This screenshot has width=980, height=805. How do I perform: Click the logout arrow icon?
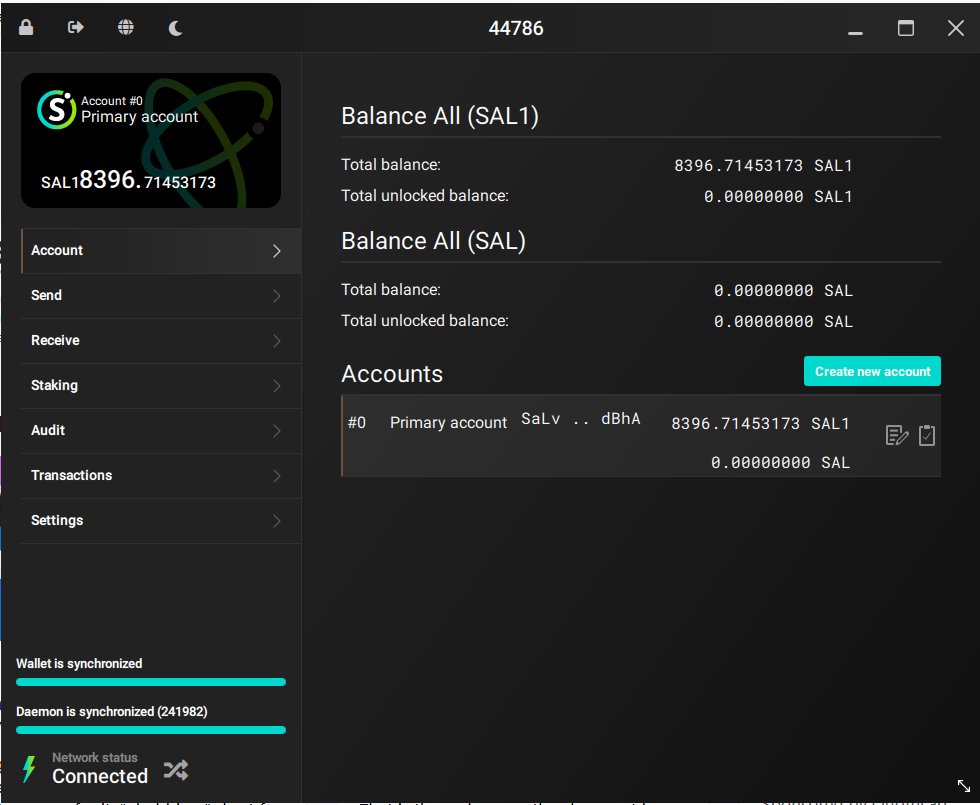(76, 28)
